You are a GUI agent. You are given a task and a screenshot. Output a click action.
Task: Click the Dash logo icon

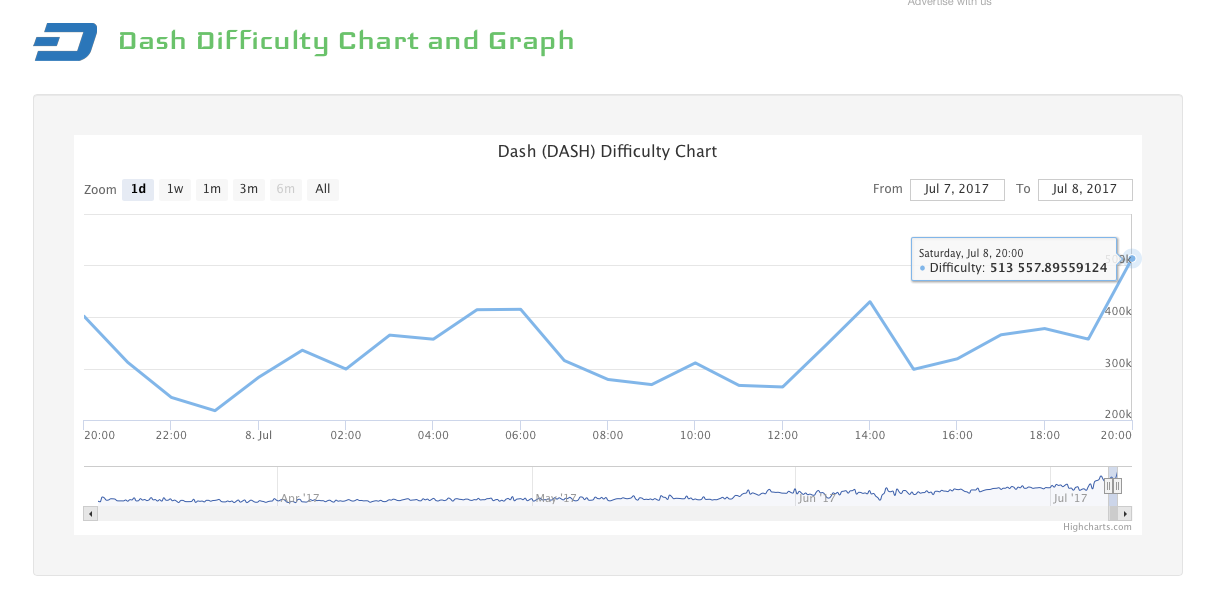65,42
